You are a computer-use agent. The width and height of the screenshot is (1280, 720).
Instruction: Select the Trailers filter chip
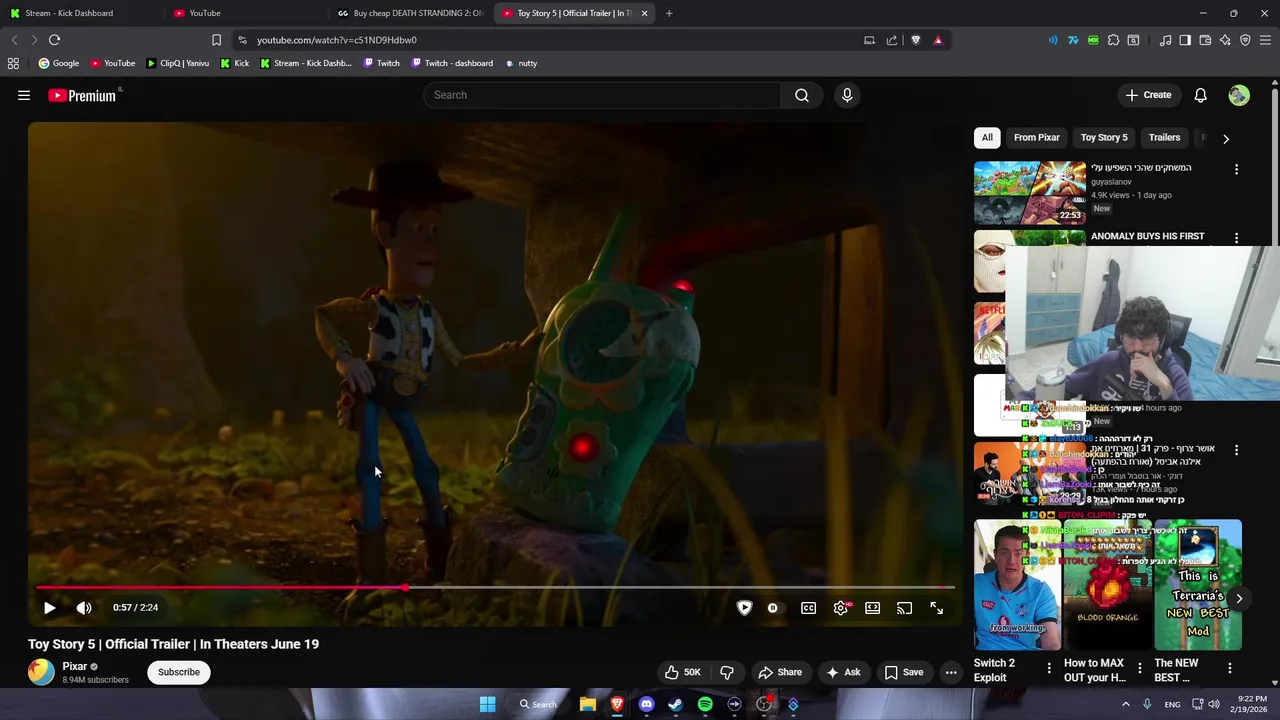tap(1164, 138)
